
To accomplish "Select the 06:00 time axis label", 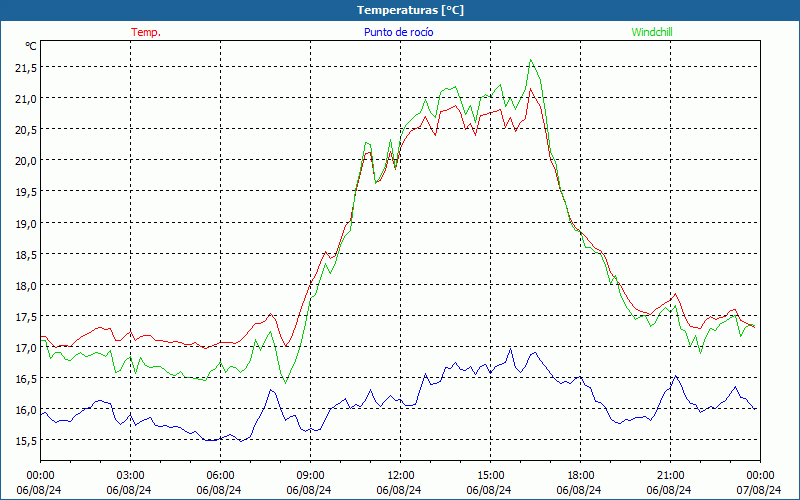I will (x=220, y=475).
